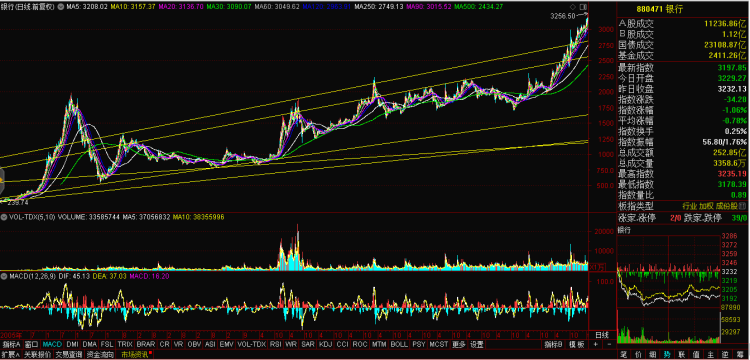Switch to the 资金流向 tab
Image resolution: width=750 pixels, height=360 pixels.
100,355
